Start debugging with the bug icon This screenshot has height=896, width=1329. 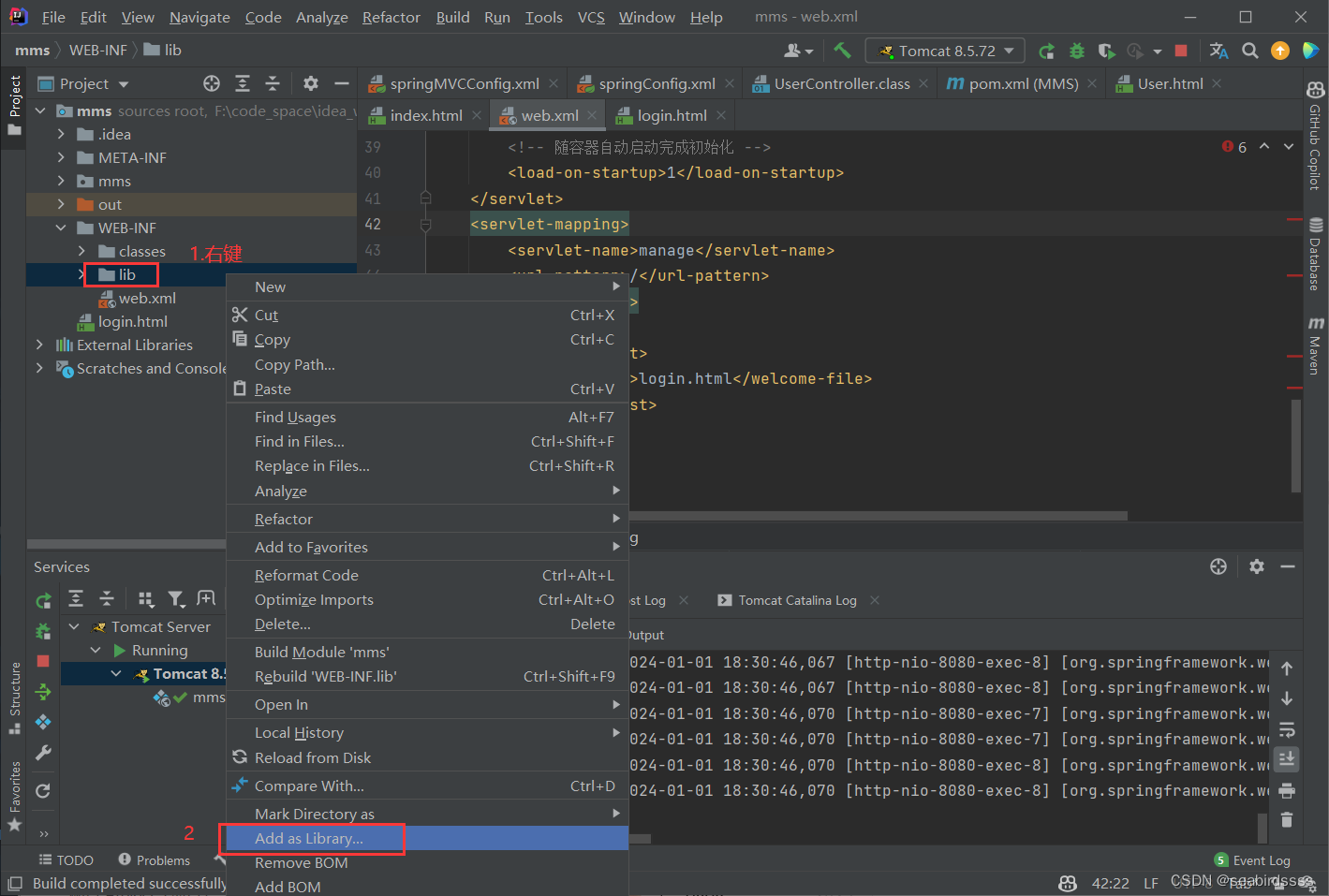tap(1077, 51)
